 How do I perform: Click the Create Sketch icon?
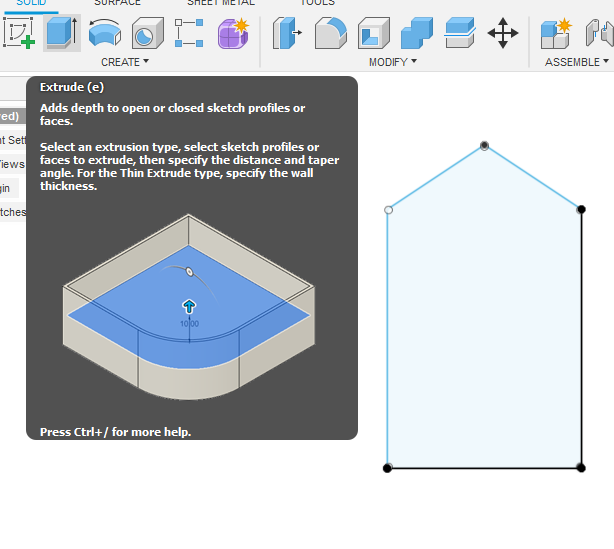coord(19,33)
